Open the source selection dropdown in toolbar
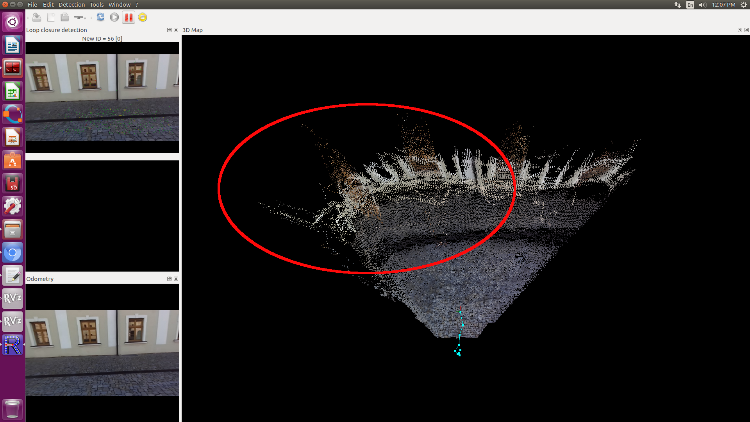The image size is (750, 422). [81, 17]
